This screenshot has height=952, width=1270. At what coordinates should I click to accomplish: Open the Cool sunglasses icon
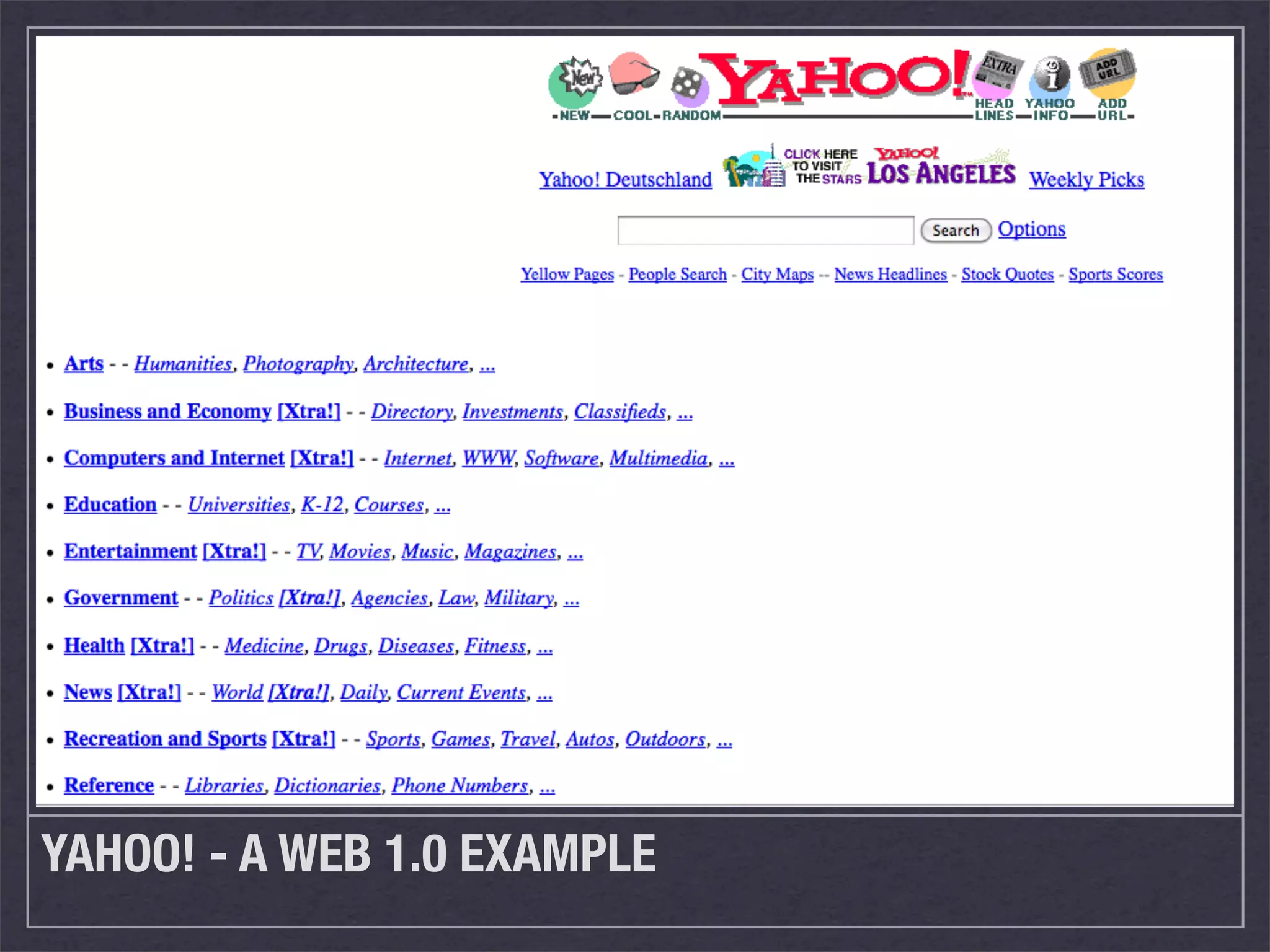click(634, 74)
